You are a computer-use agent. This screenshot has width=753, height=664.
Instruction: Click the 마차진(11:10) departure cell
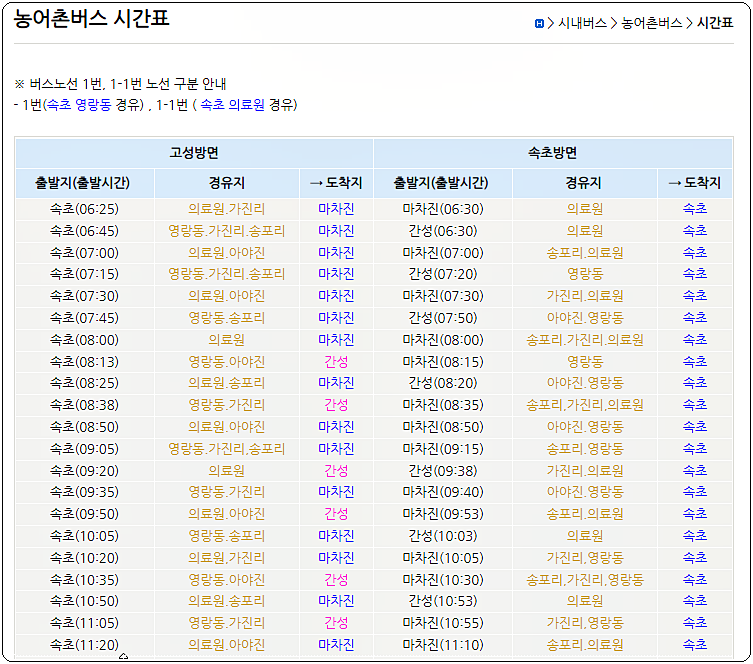point(443,645)
